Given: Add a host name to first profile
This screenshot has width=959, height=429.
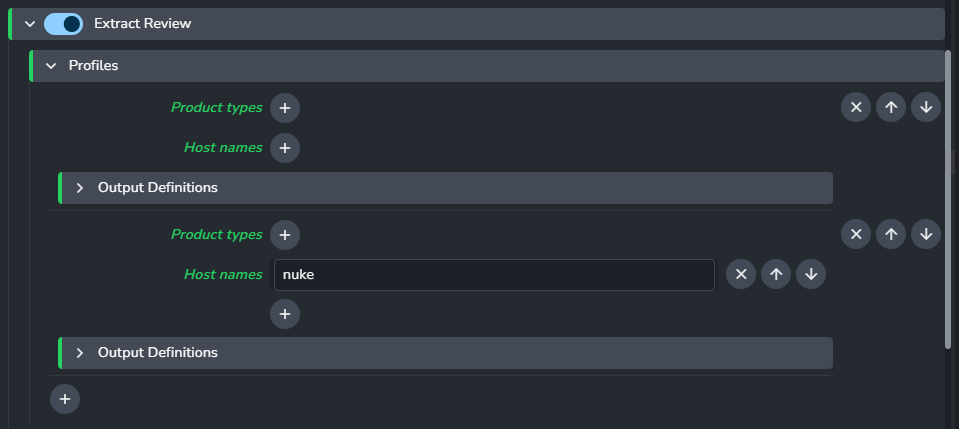Looking at the screenshot, I should click(x=285, y=148).
